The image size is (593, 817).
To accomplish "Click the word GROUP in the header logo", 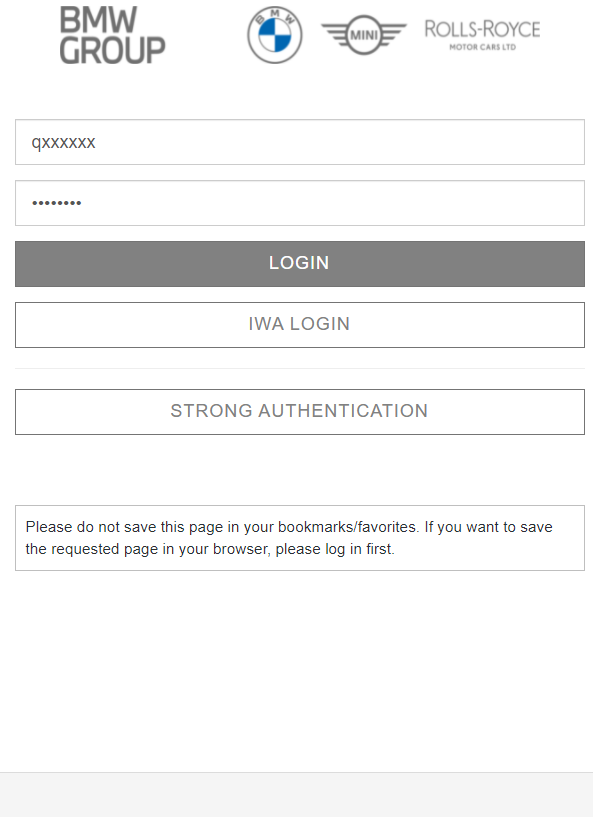I will (113, 50).
